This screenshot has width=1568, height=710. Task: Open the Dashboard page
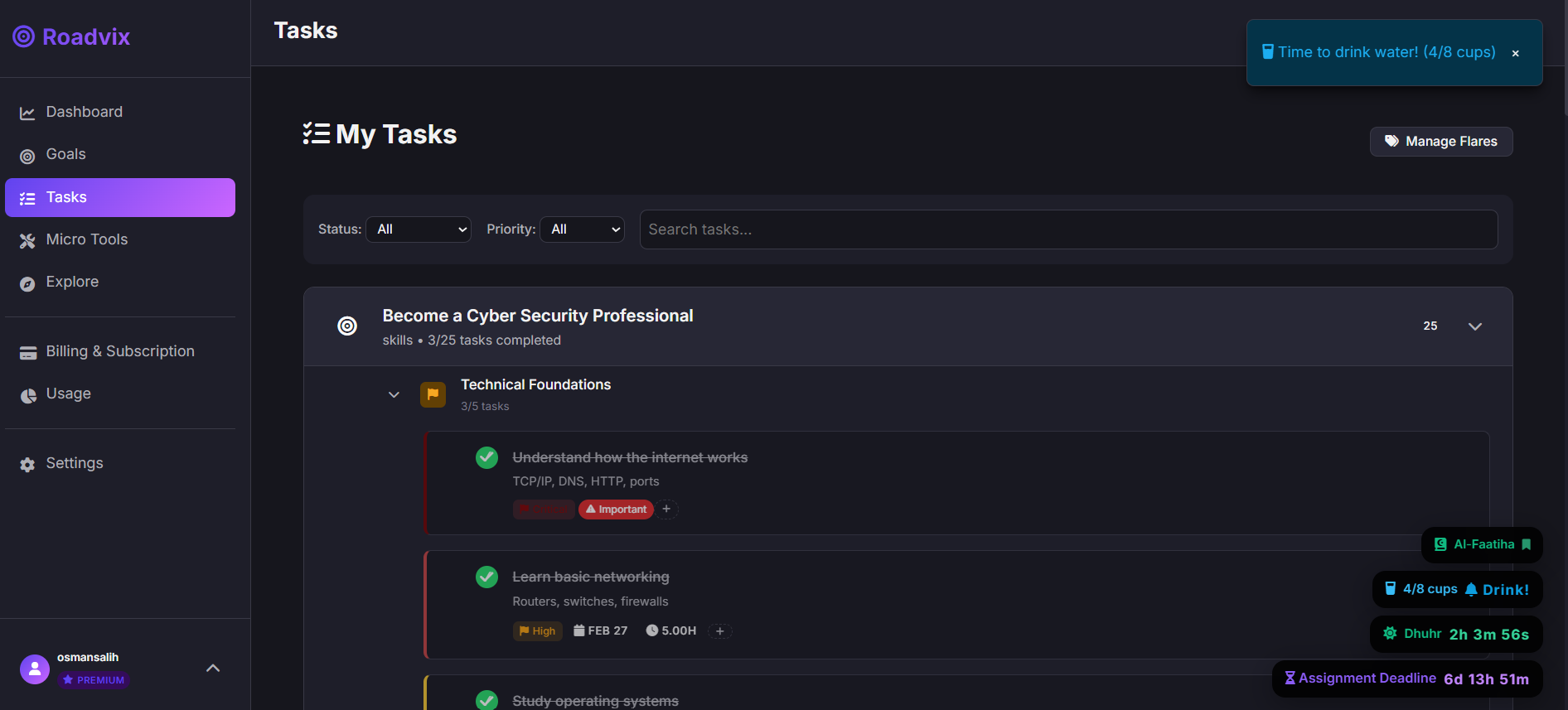tap(120, 112)
